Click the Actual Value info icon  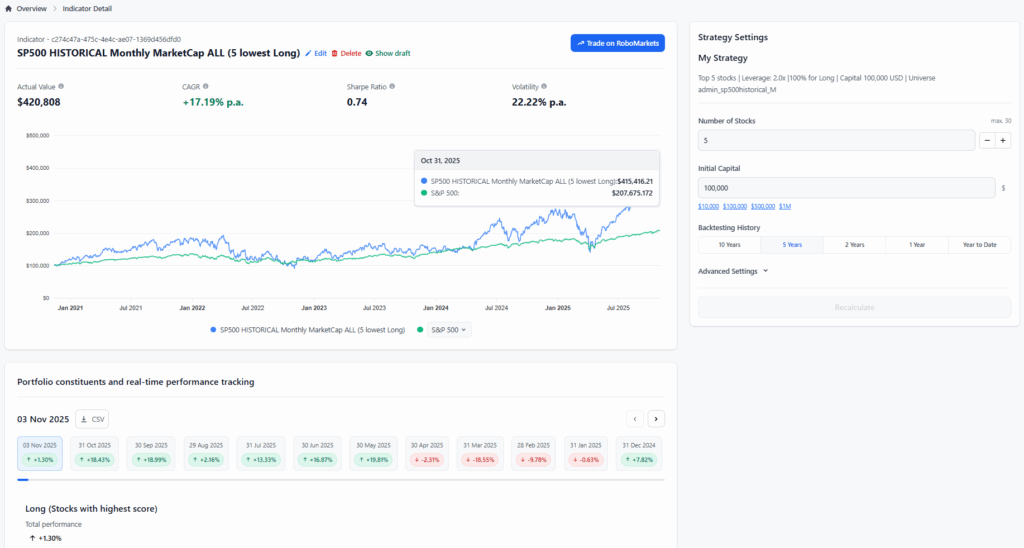click(61, 86)
